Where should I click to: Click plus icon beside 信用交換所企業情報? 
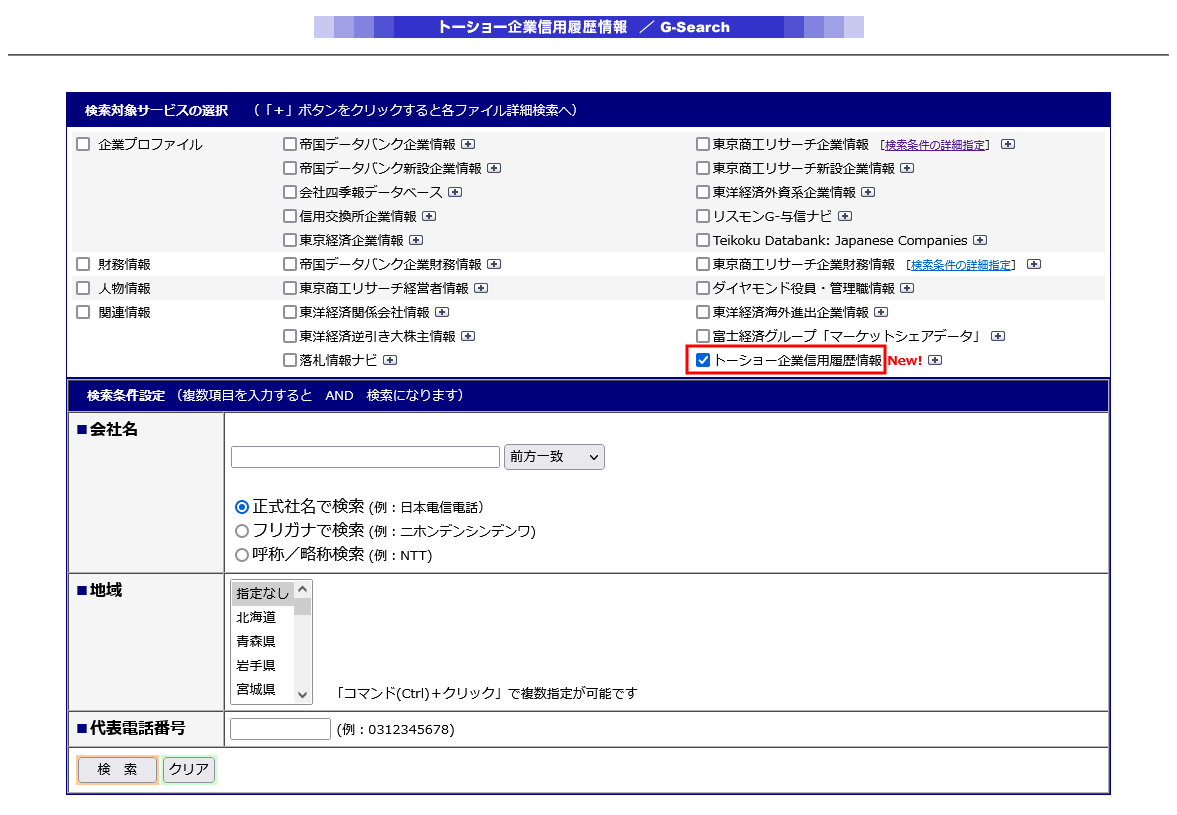coord(429,216)
